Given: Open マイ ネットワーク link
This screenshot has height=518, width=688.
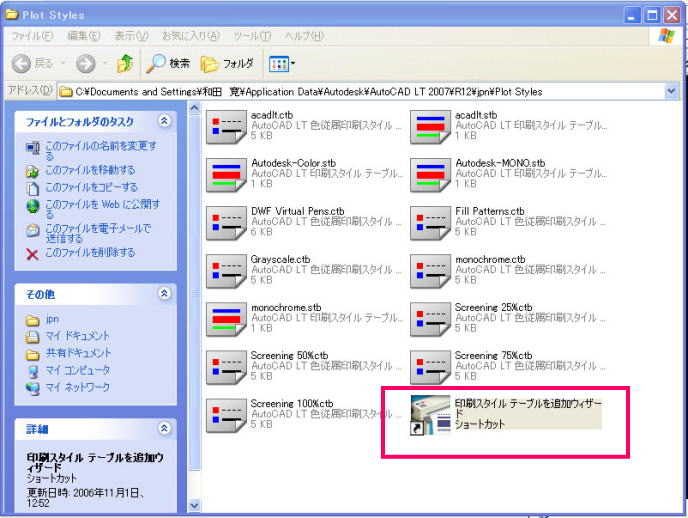Looking at the screenshot, I should click(x=78, y=387).
